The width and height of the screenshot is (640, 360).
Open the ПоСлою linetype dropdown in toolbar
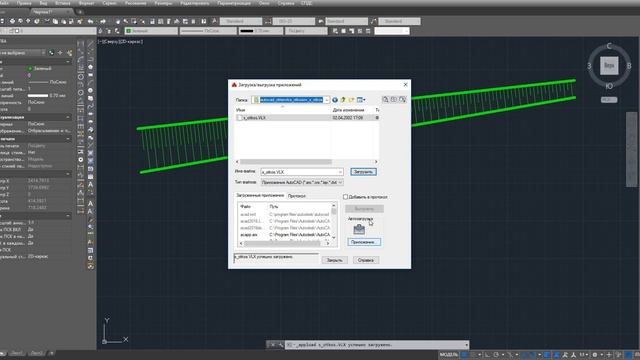(208, 31)
